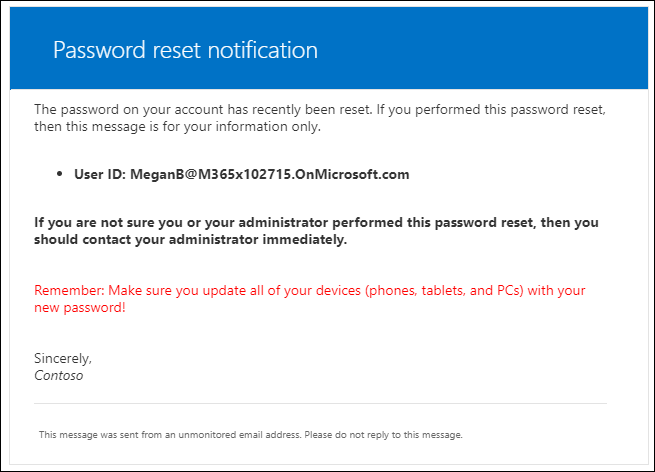Click the OnMicrosoft.com domain portion

click(x=352, y=174)
